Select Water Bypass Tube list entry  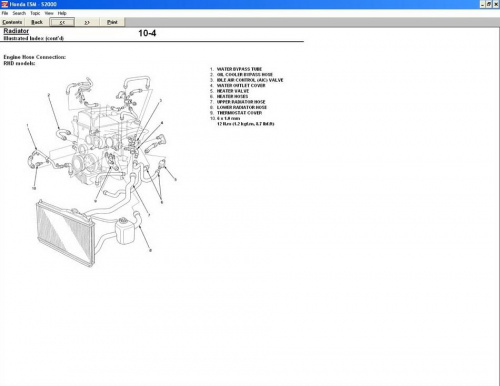[239, 69]
